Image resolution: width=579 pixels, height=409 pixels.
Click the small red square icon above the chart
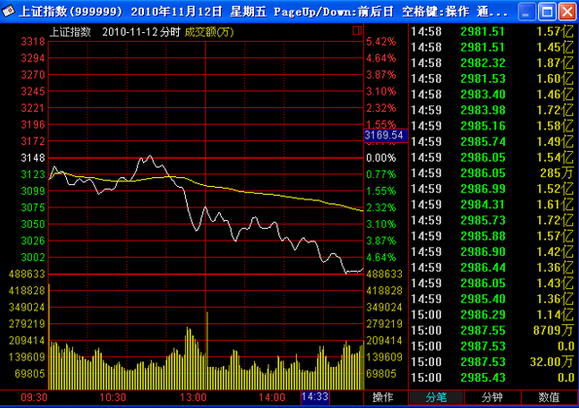coord(357,30)
